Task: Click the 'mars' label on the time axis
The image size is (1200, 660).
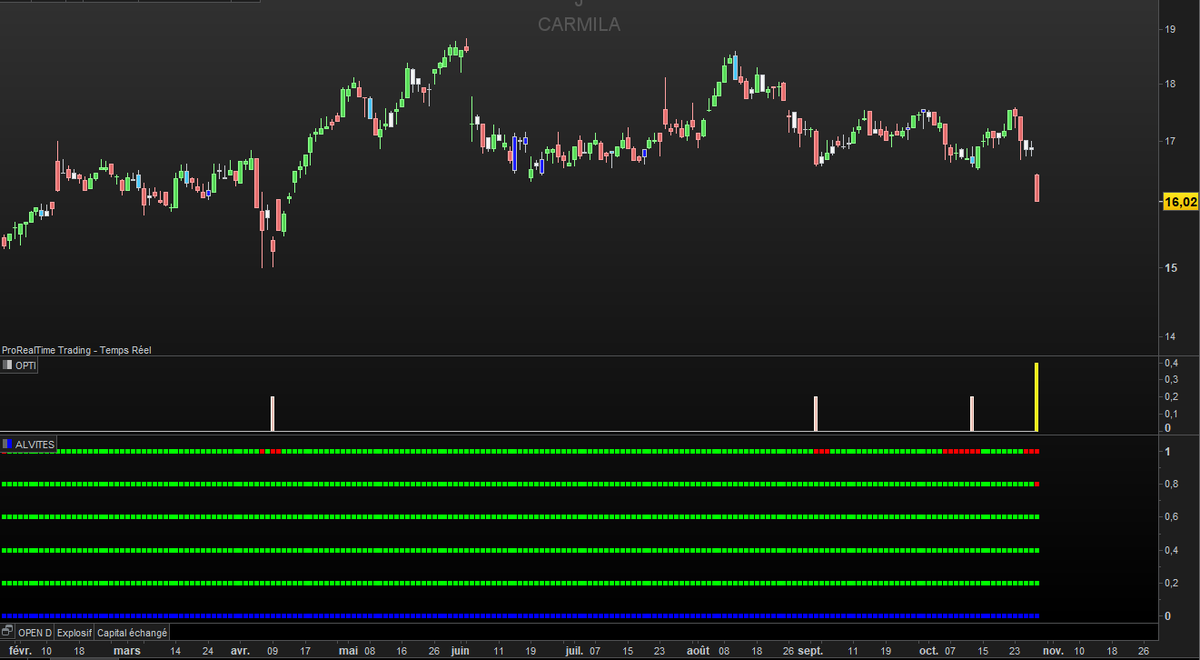Action: pos(127,650)
